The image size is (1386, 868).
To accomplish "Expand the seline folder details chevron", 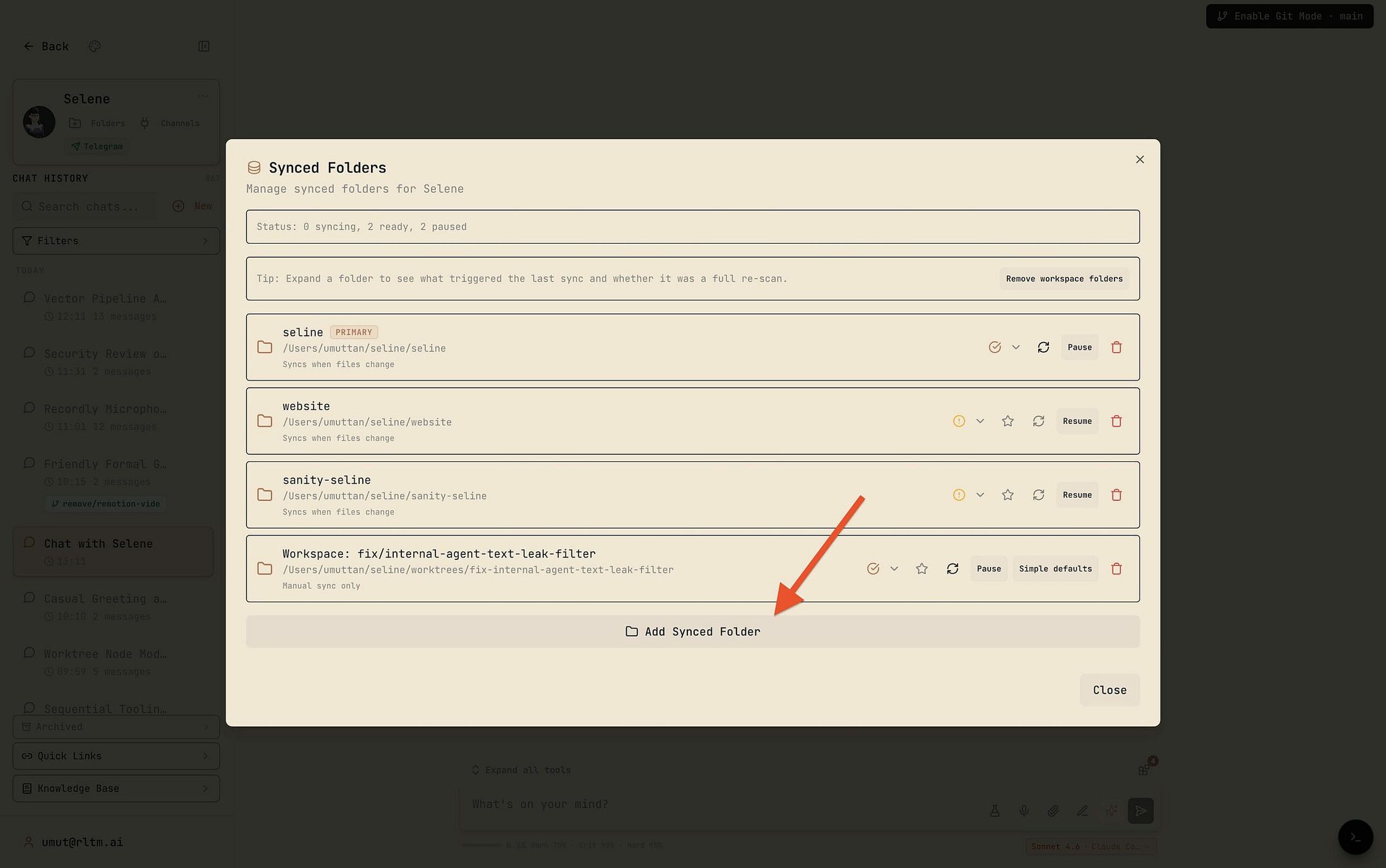I will coord(1016,347).
